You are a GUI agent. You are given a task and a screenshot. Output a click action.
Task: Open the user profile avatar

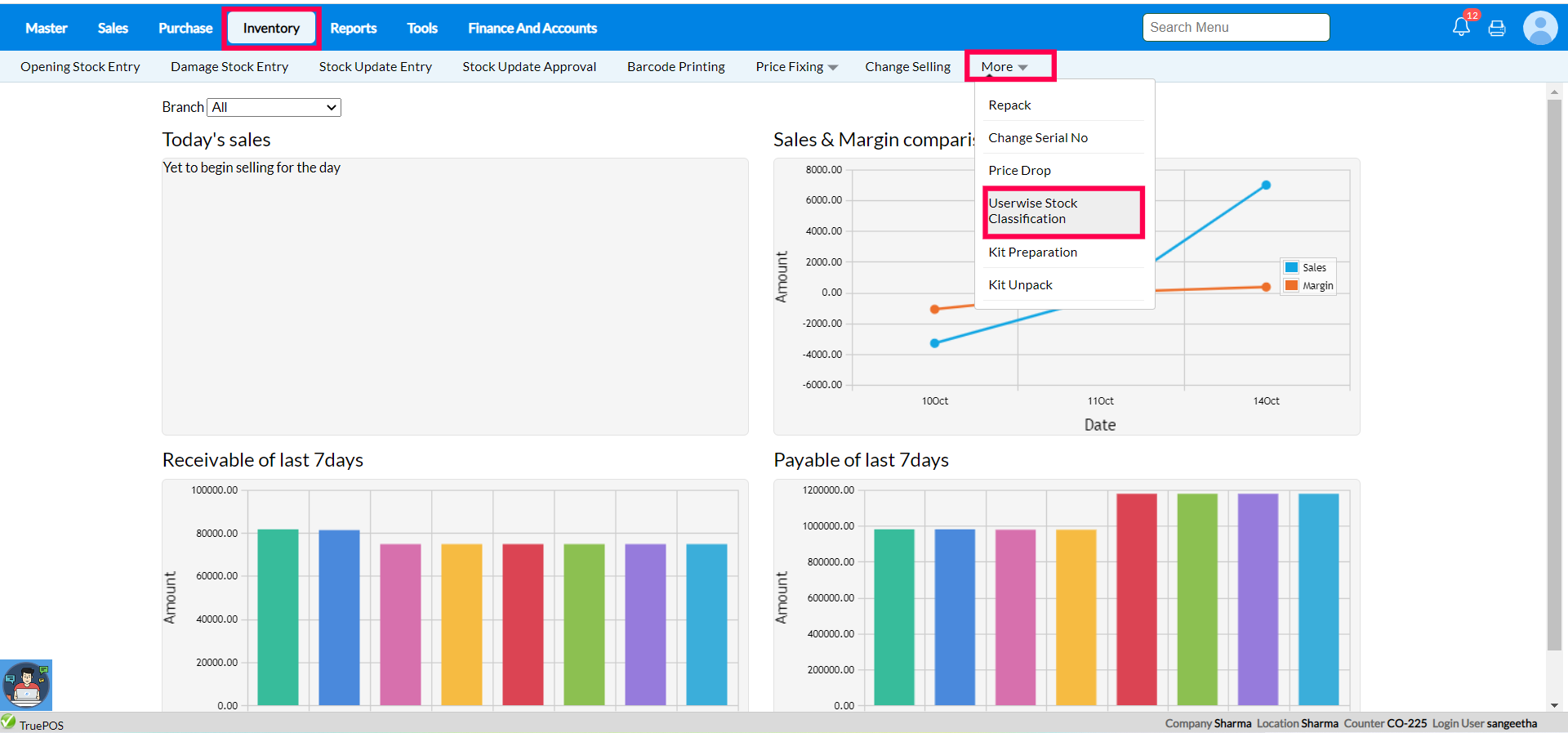1539,28
